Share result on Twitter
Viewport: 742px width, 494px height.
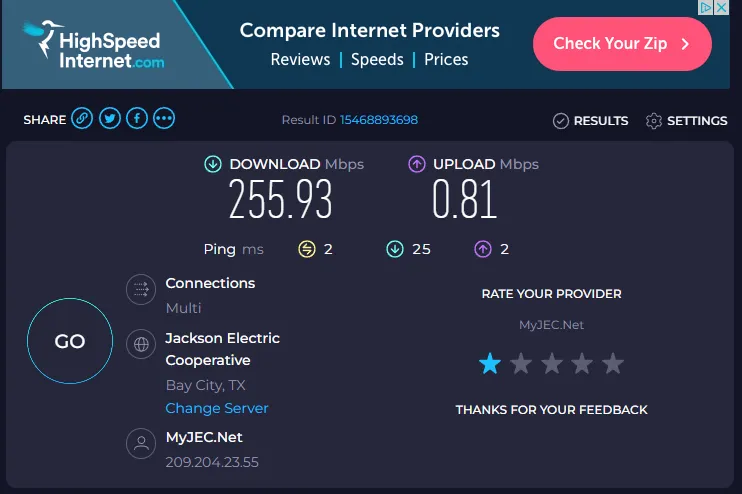coord(110,119)
